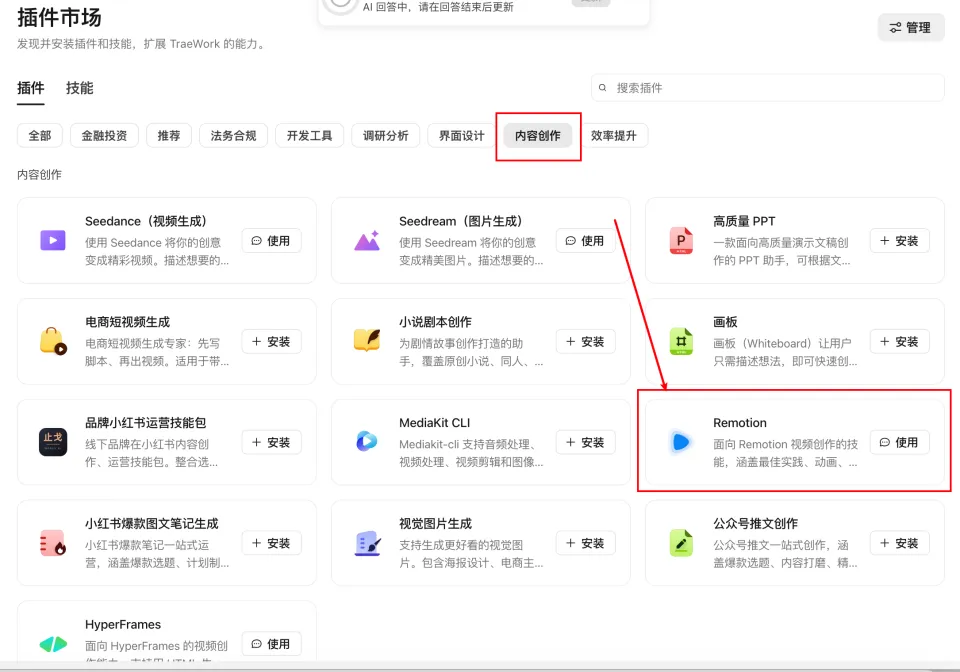
Task: Open the 小说剧本创作 title
Action: click(435, 322)
